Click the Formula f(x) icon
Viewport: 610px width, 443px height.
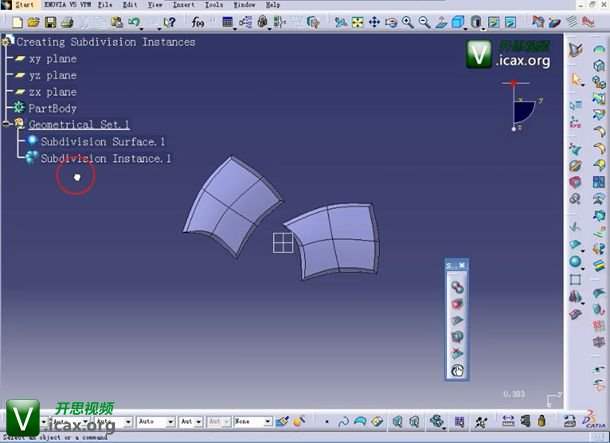click(x=199, y=22)
